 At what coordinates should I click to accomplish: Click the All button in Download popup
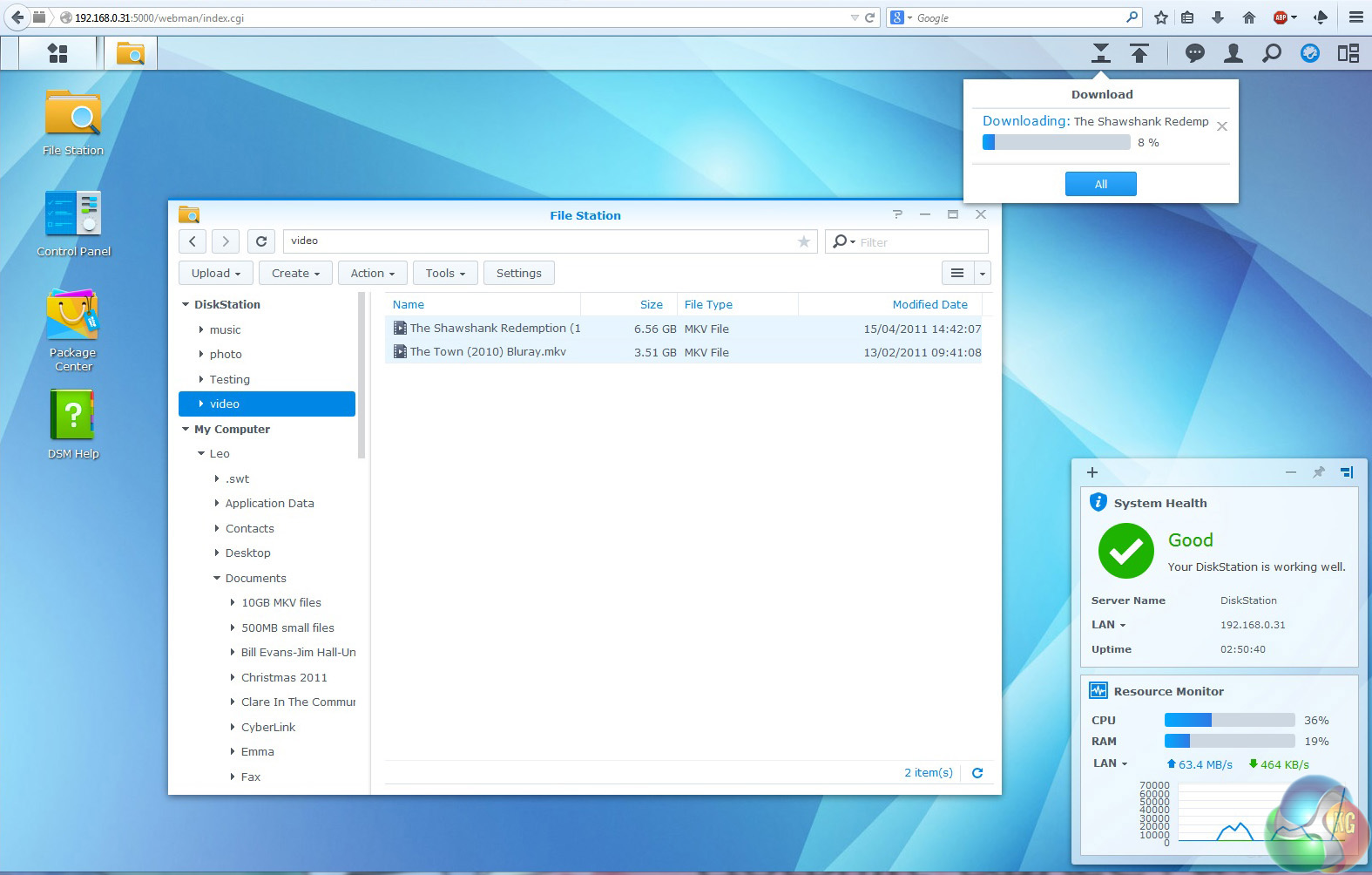1100,184
